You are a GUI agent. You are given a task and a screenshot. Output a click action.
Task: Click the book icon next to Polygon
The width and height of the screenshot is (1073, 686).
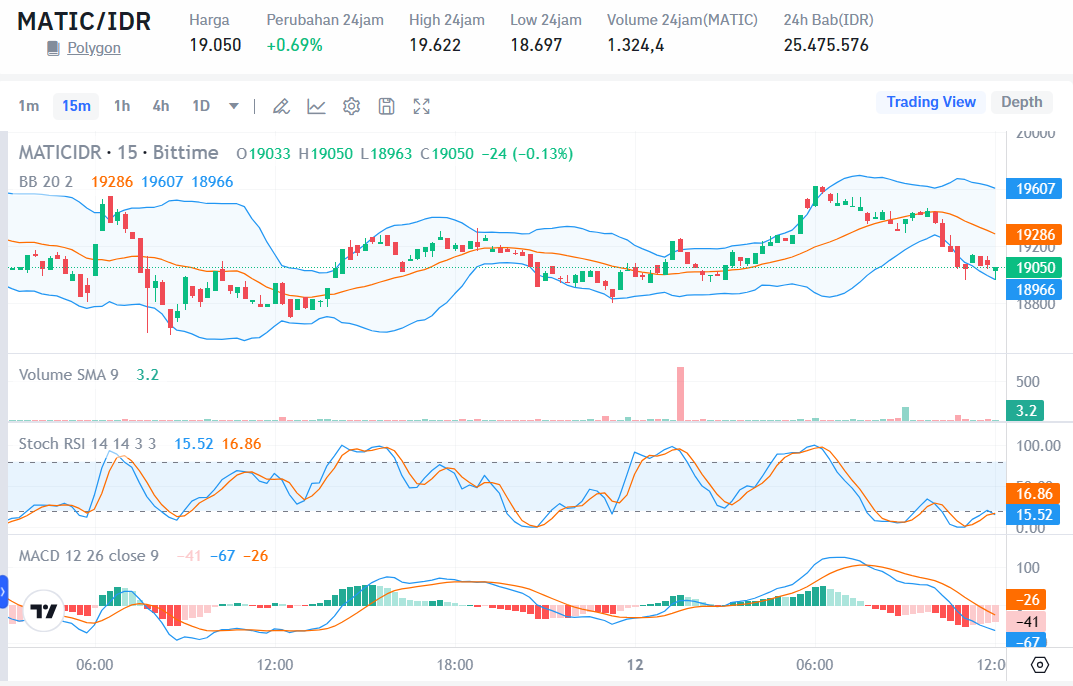tap(53, 48)
